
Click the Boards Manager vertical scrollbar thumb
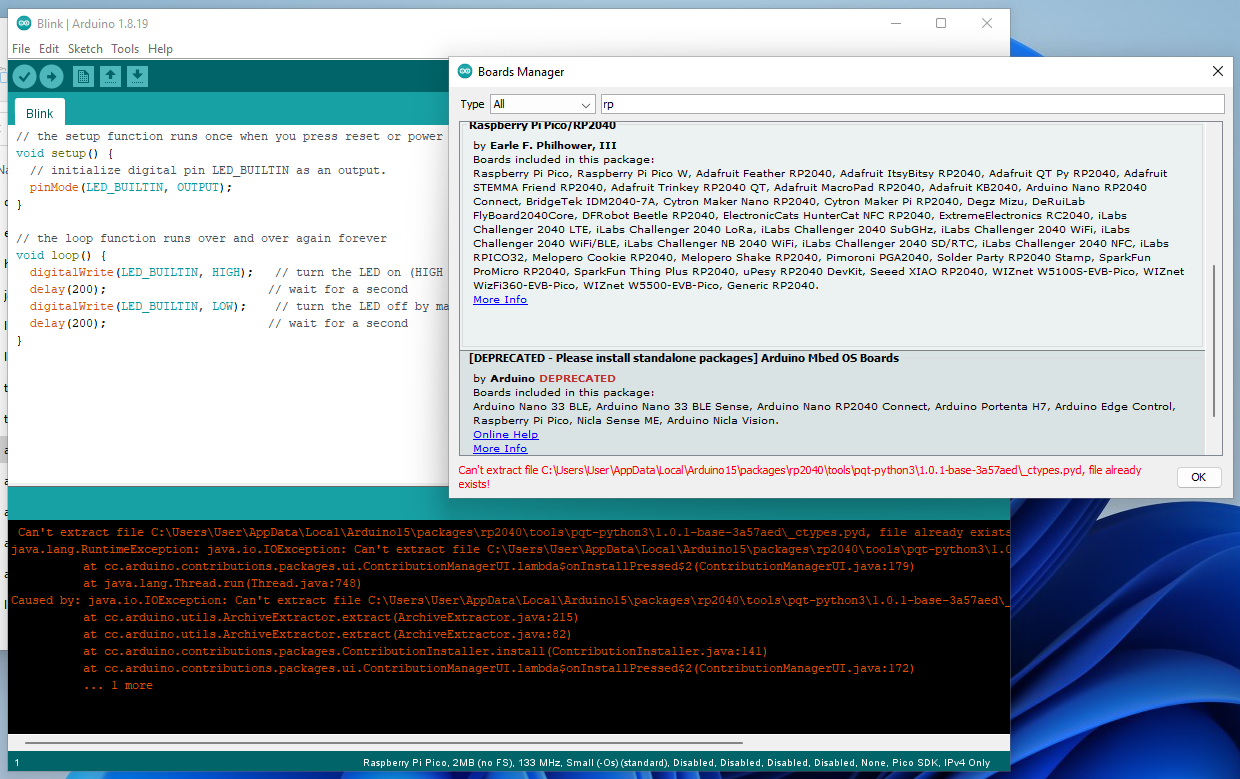click(x=1214, y=340)
